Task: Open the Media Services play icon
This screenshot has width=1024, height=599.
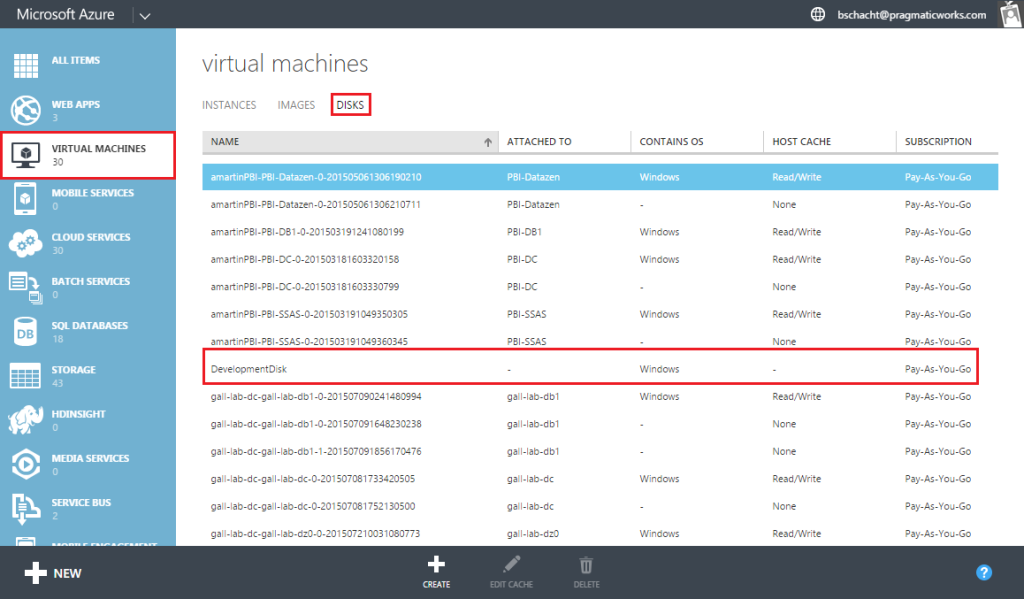Action: (x=25, y=464)
